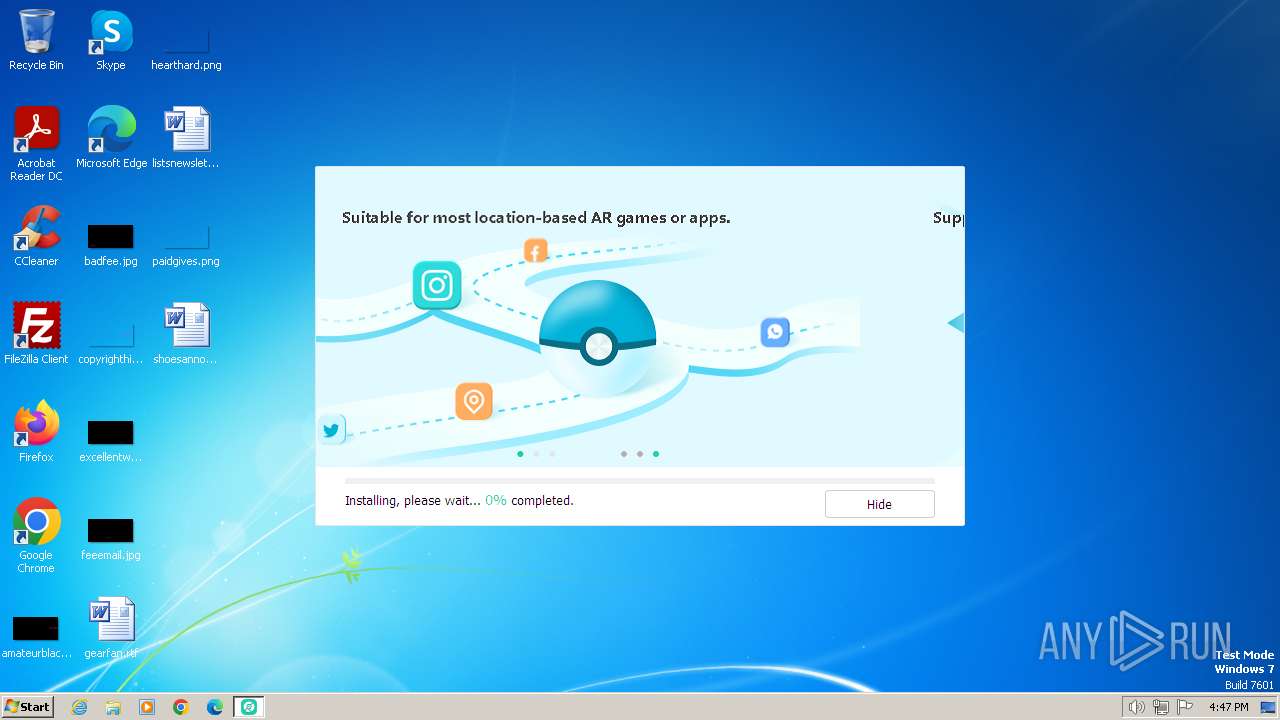Click the Instagram icon in installer banner
This screenshot has width=1280, height=720.
click(437, 285)
